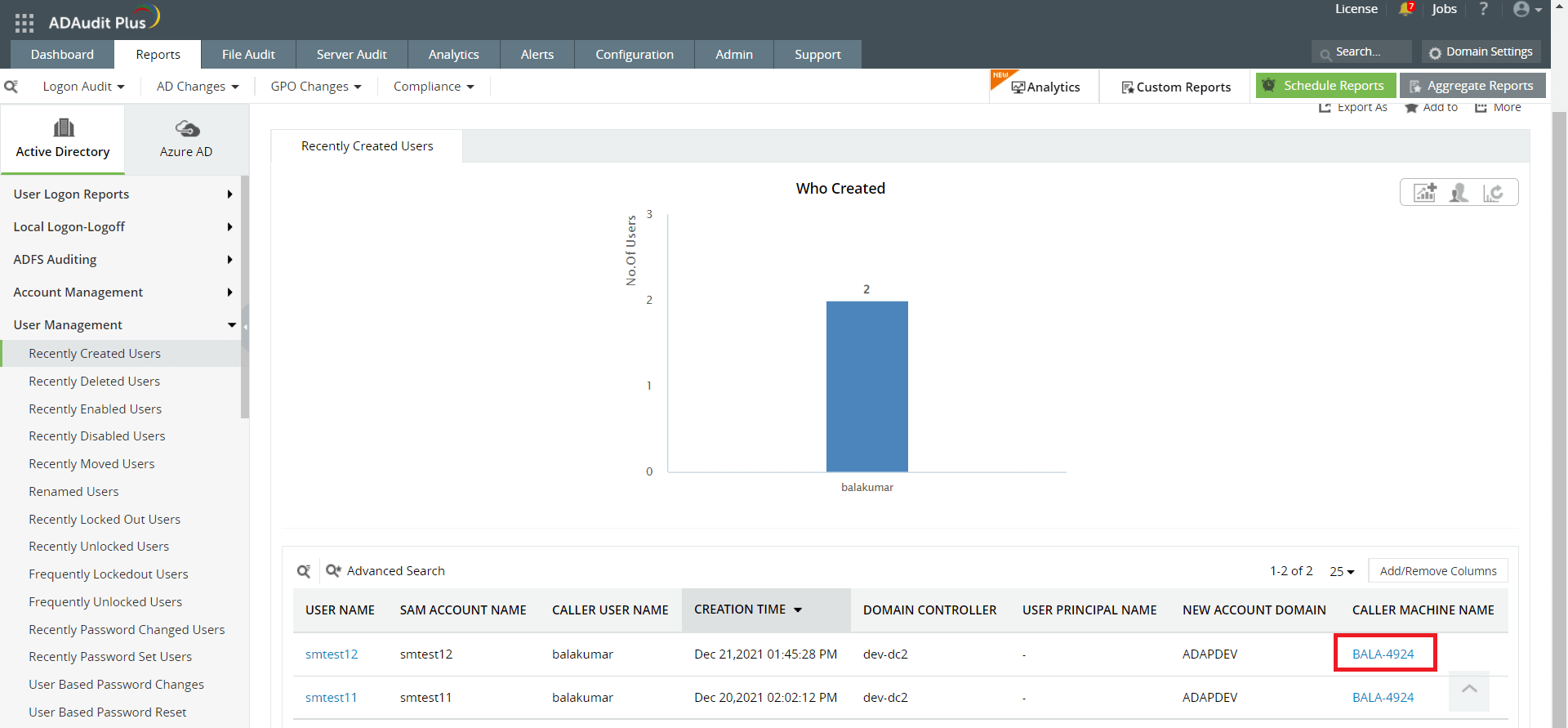Expand the GPO Changes dropdown
The height and width of the screenshot is (728, 1568).
coord(315,87)
